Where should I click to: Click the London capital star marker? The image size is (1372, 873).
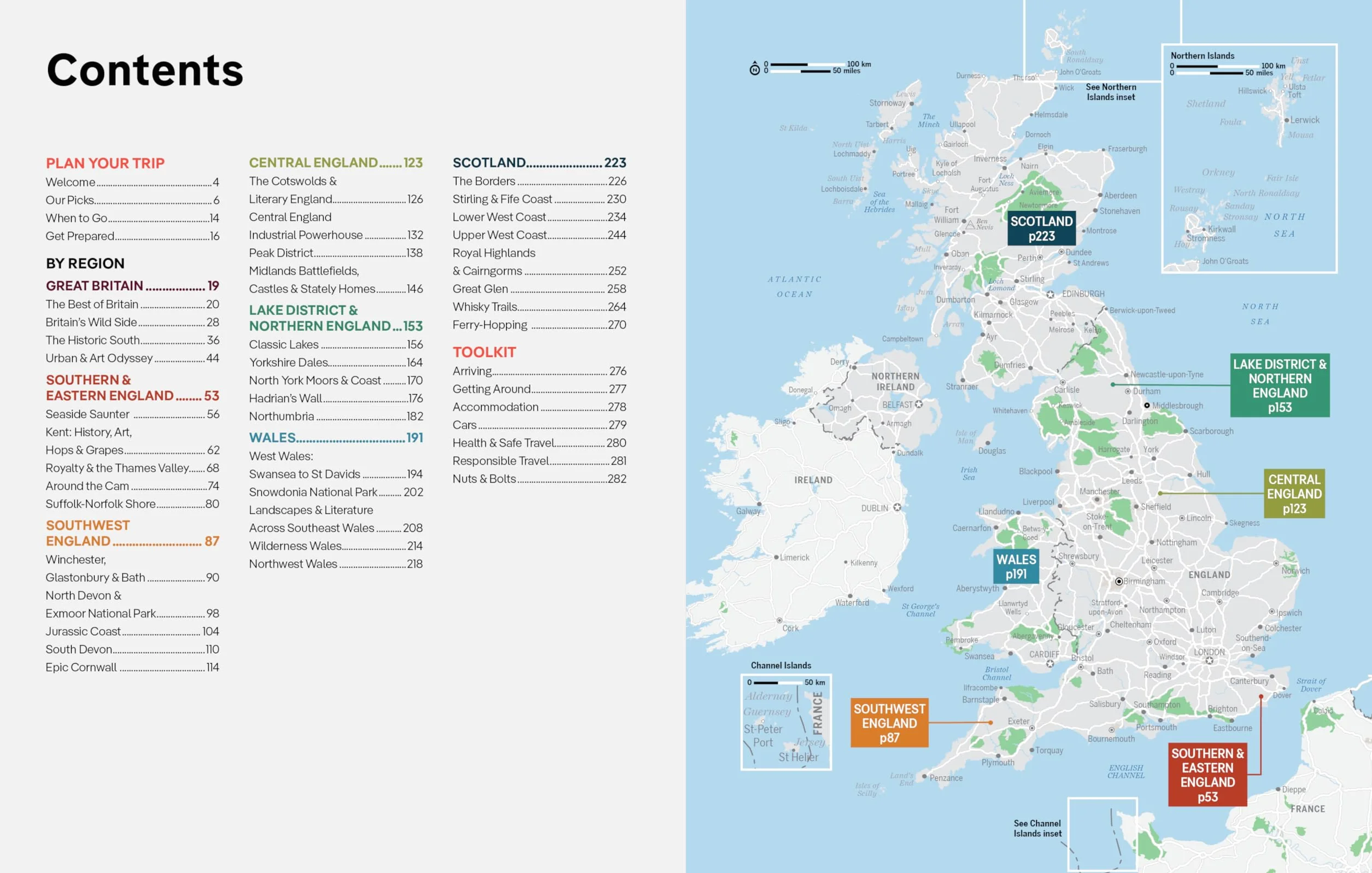(1209, 661)
